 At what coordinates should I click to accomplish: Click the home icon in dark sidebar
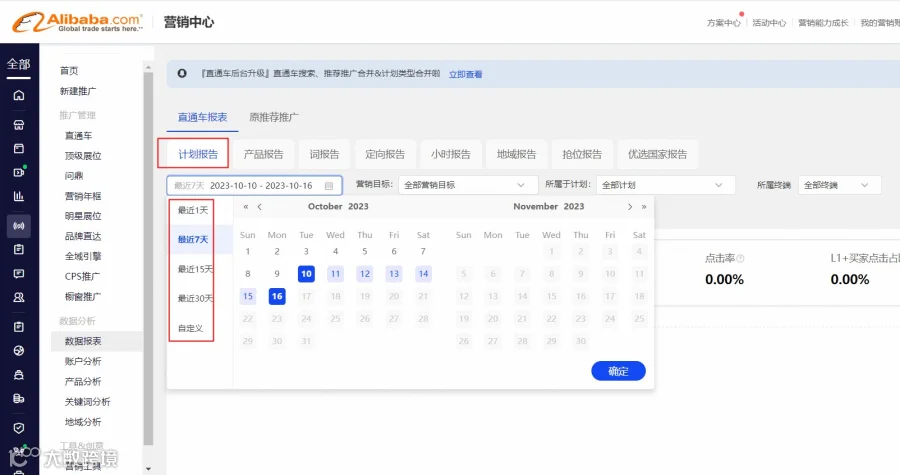click(x=19, y=95)
